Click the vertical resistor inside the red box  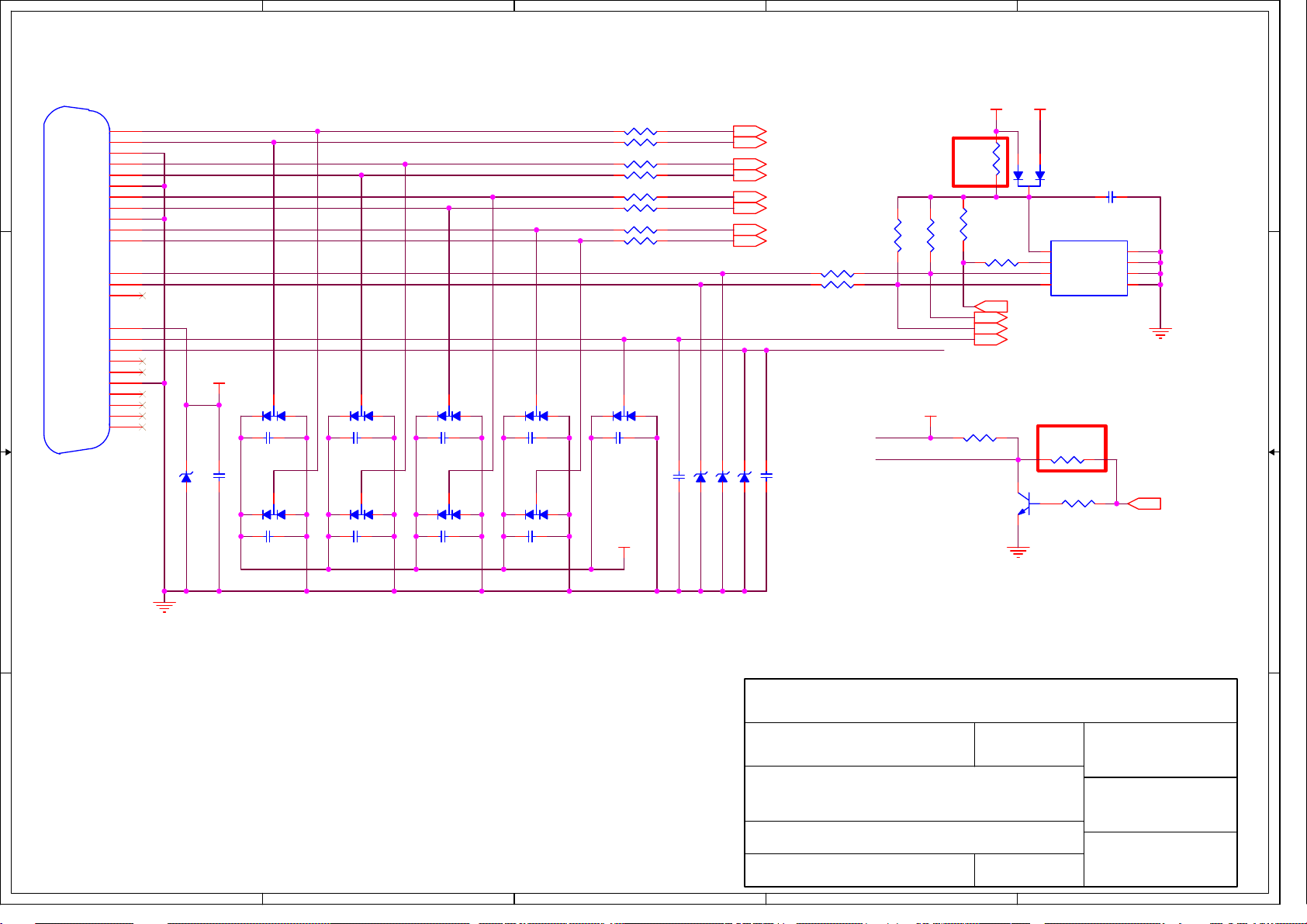tap(996, 160)
